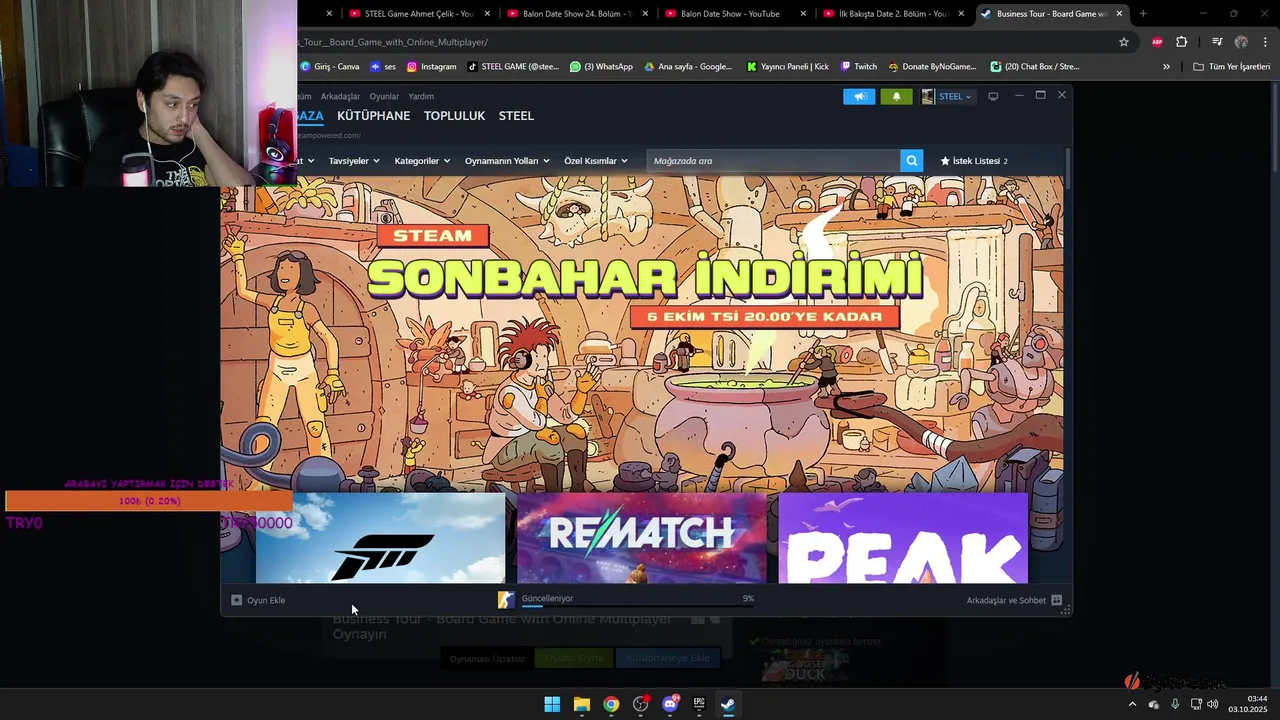Open the REMATCH game capsule
This screenshot has width=1280, height=720.
click(641, 538)
